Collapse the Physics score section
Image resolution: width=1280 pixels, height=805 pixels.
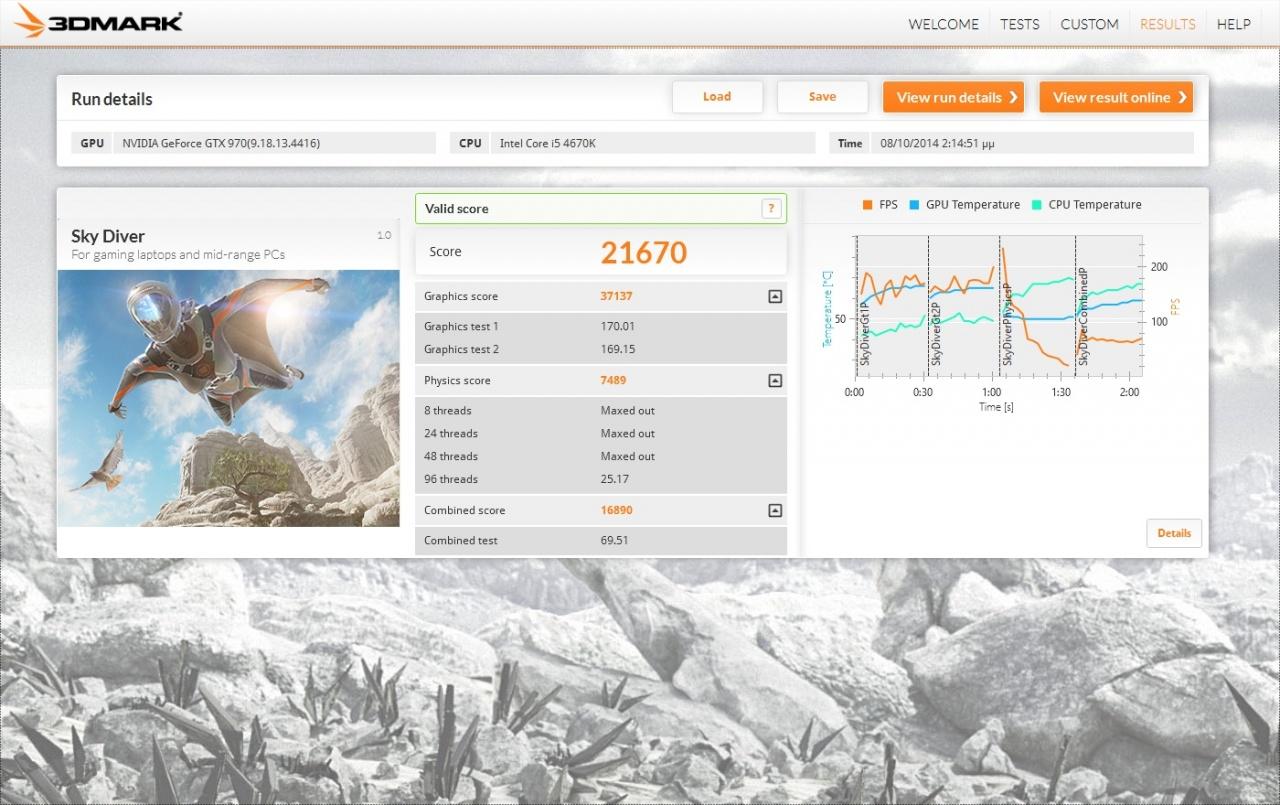pos(774,381)
